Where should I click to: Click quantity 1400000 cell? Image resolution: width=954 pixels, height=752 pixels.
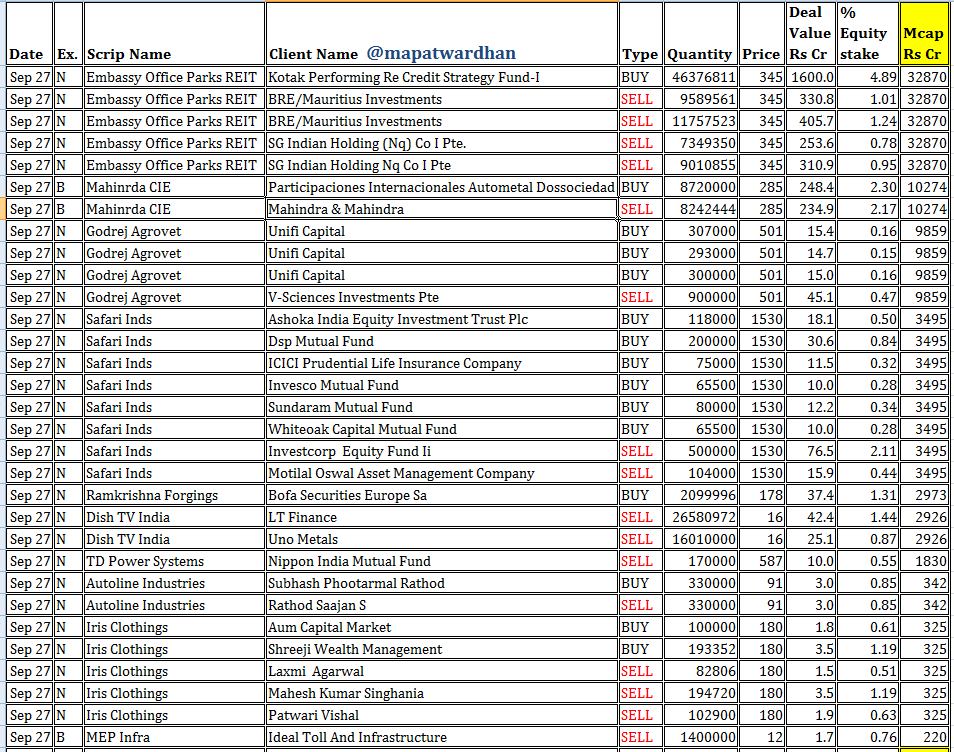(x=700, y=737)
